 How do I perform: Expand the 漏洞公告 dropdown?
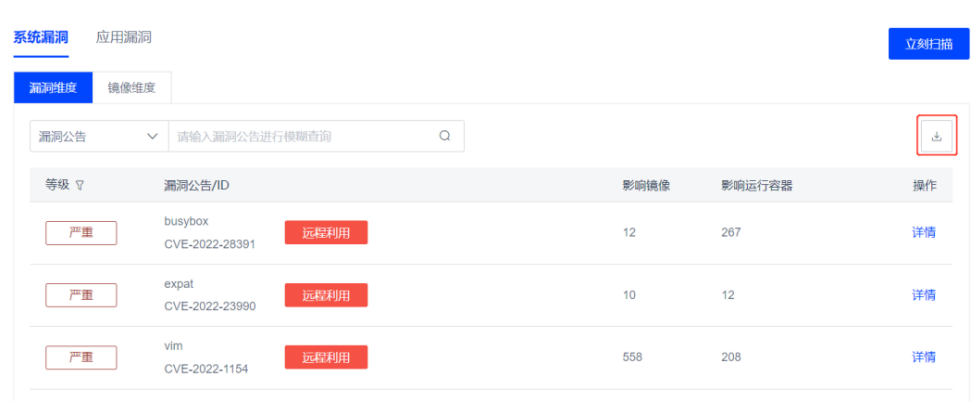pos(99,136)
